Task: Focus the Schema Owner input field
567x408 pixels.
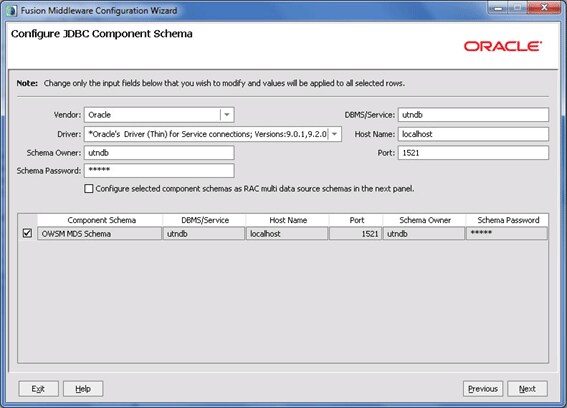Action: coord(159,153)
